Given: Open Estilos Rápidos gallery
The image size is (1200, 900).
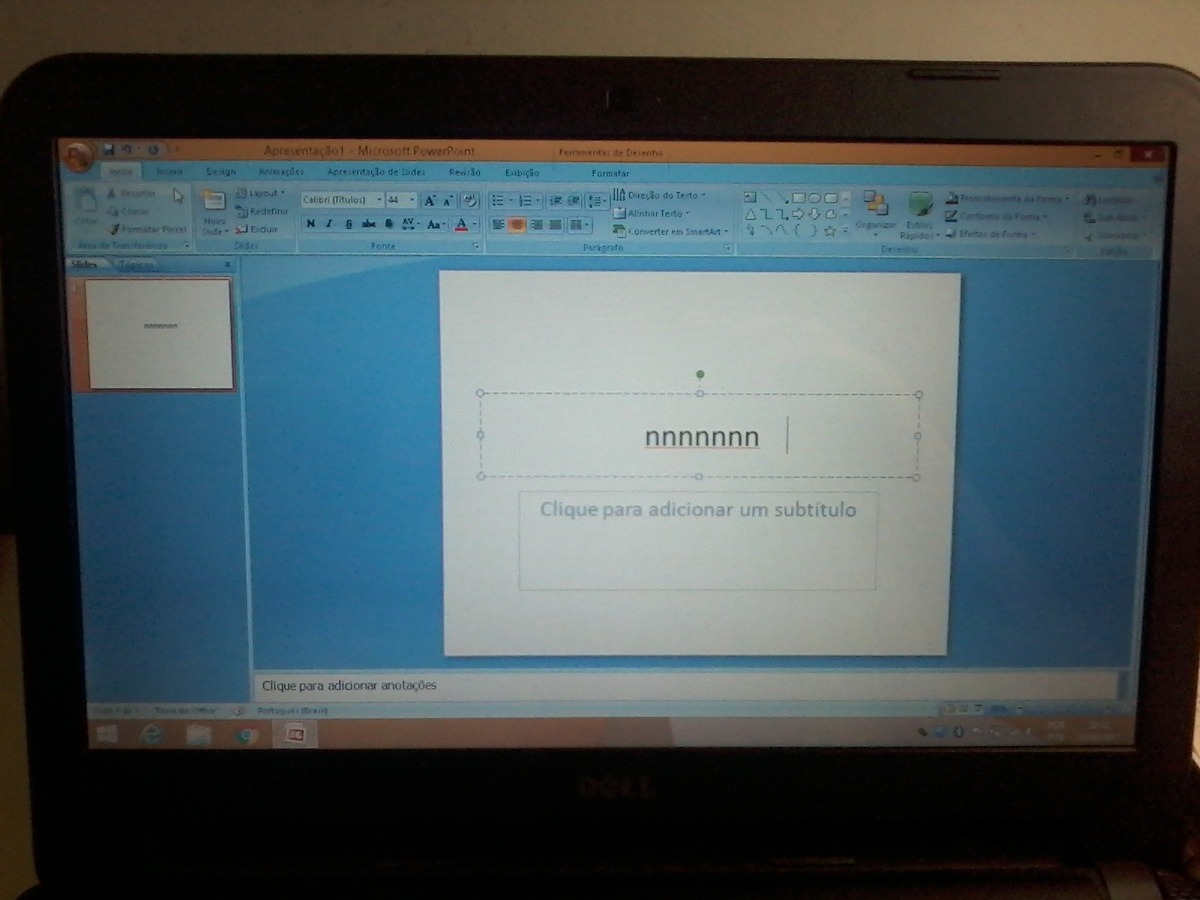Looking at the screenshot, I should pos(920,215).
